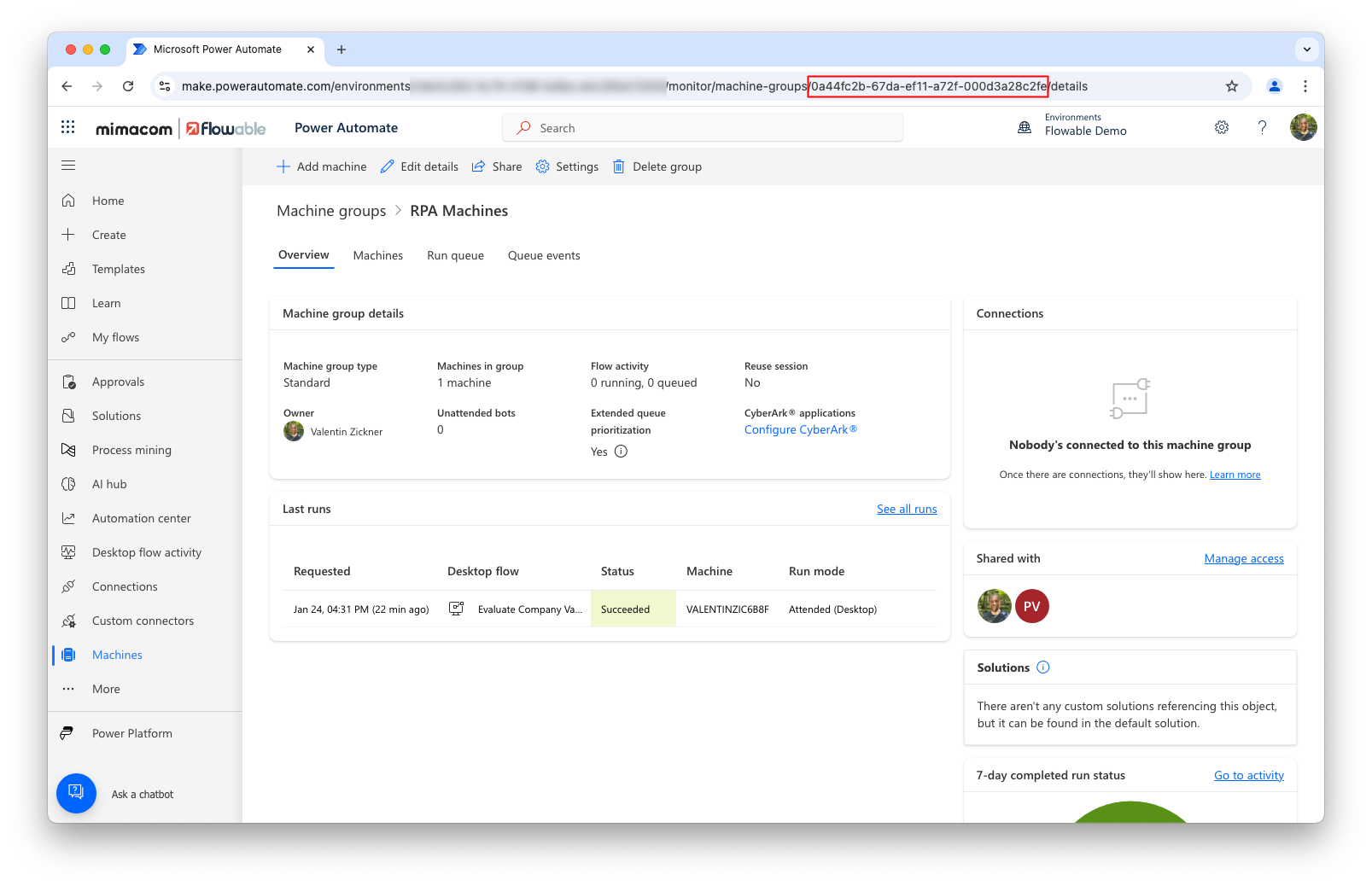Expand the Flowable Demo environments selector

(1084, 126)
